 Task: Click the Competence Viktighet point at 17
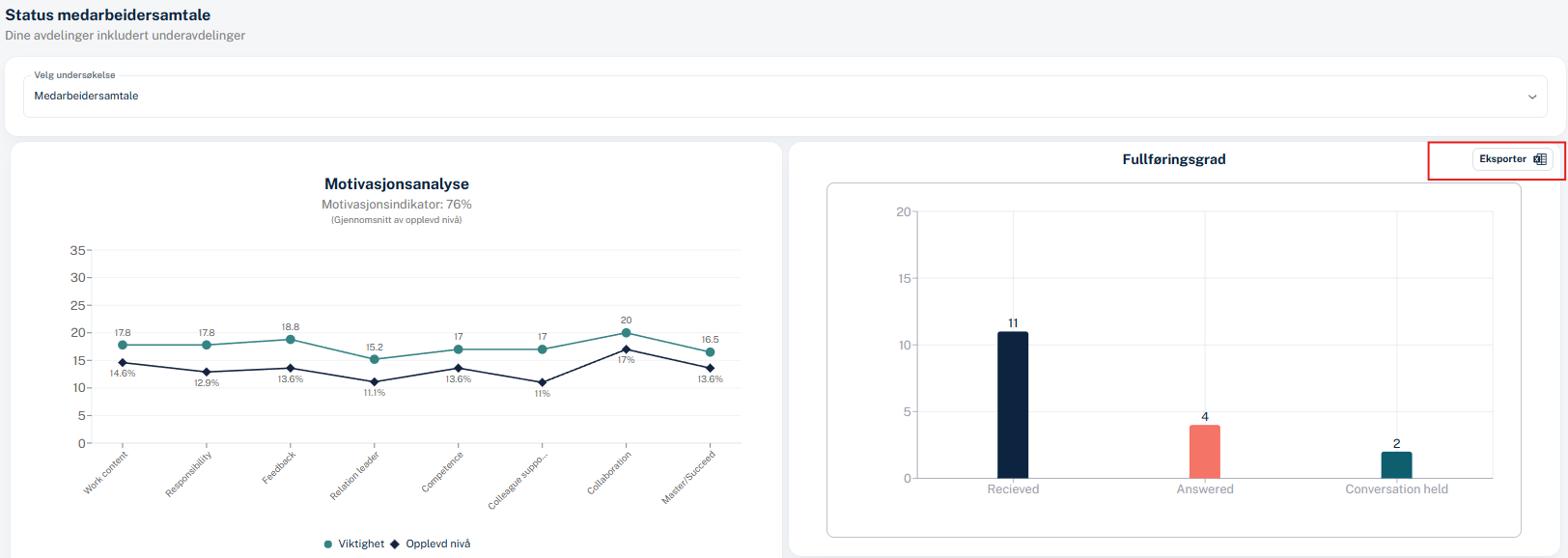pos(459,349)
